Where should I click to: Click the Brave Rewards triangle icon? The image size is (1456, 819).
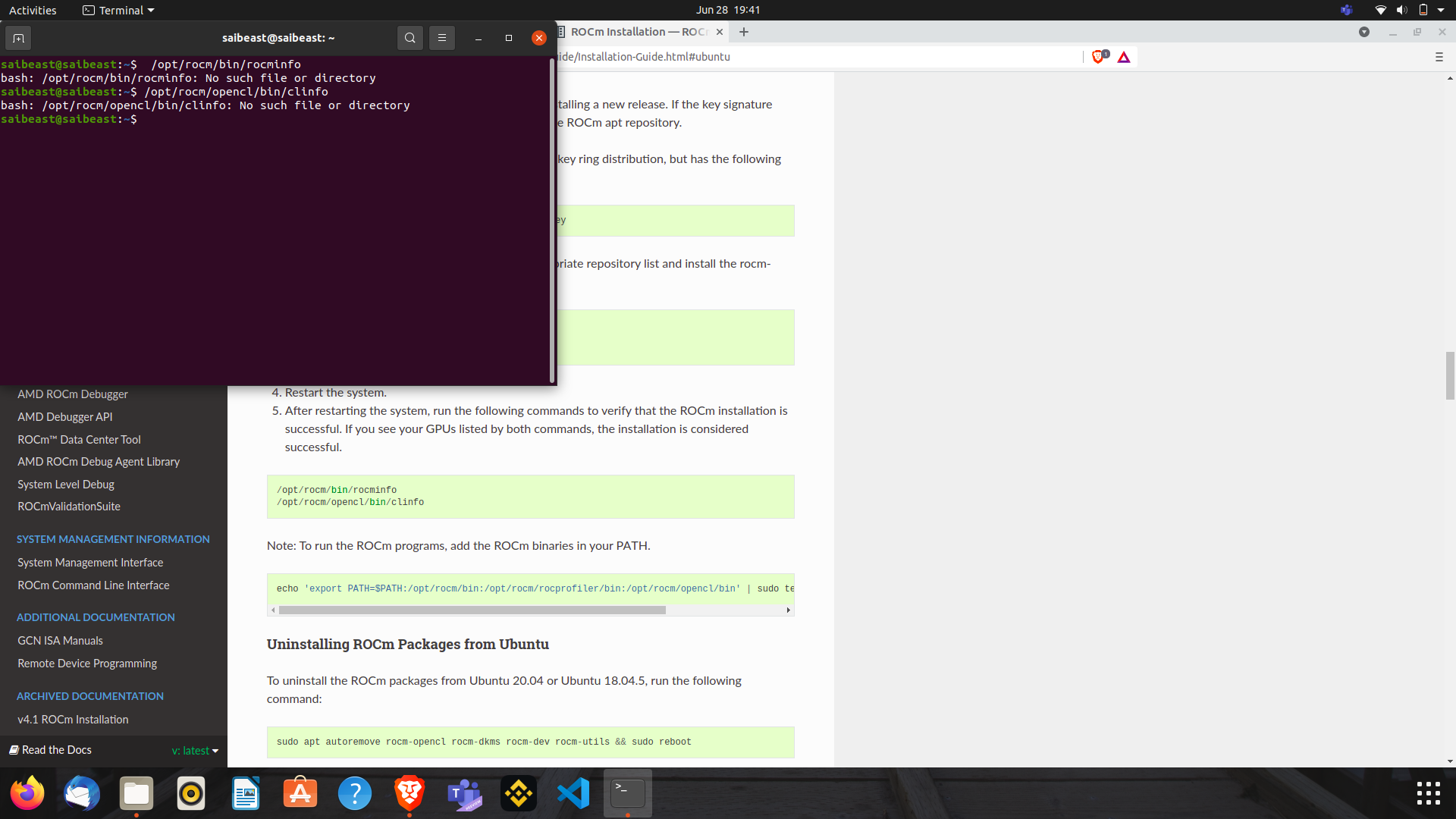1124,57
